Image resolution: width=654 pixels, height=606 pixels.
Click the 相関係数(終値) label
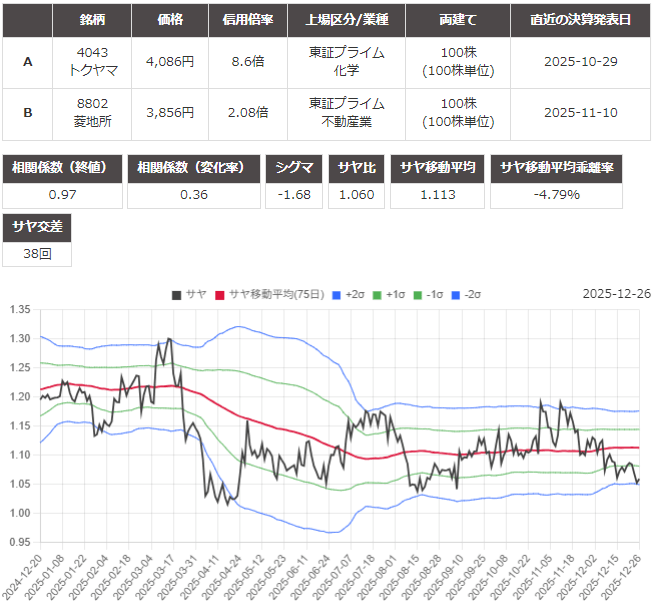63,168
